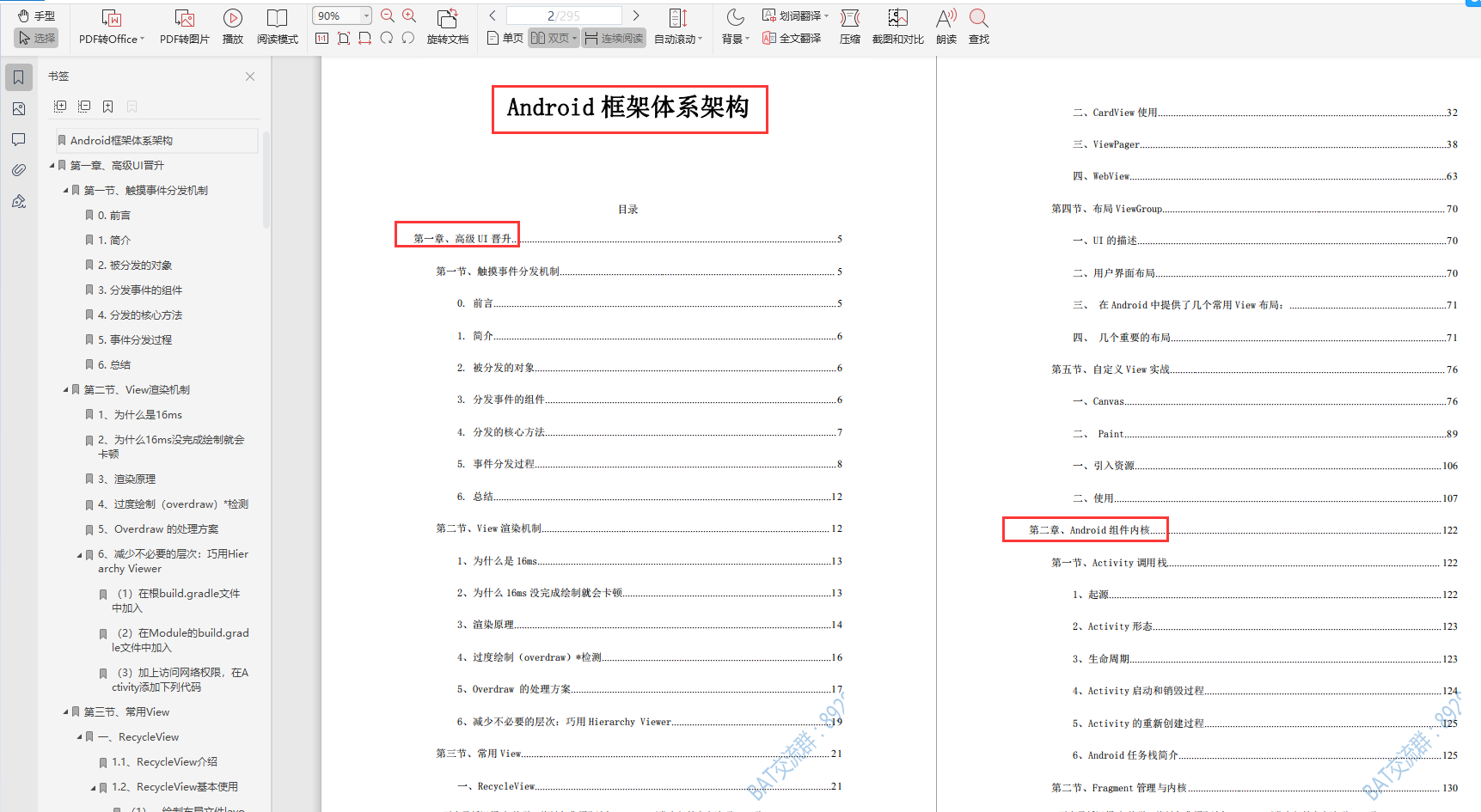Viewport: 1481px width, 812px height.
Task: Zoom out with the minus magnifier
Action: point(388,15)
